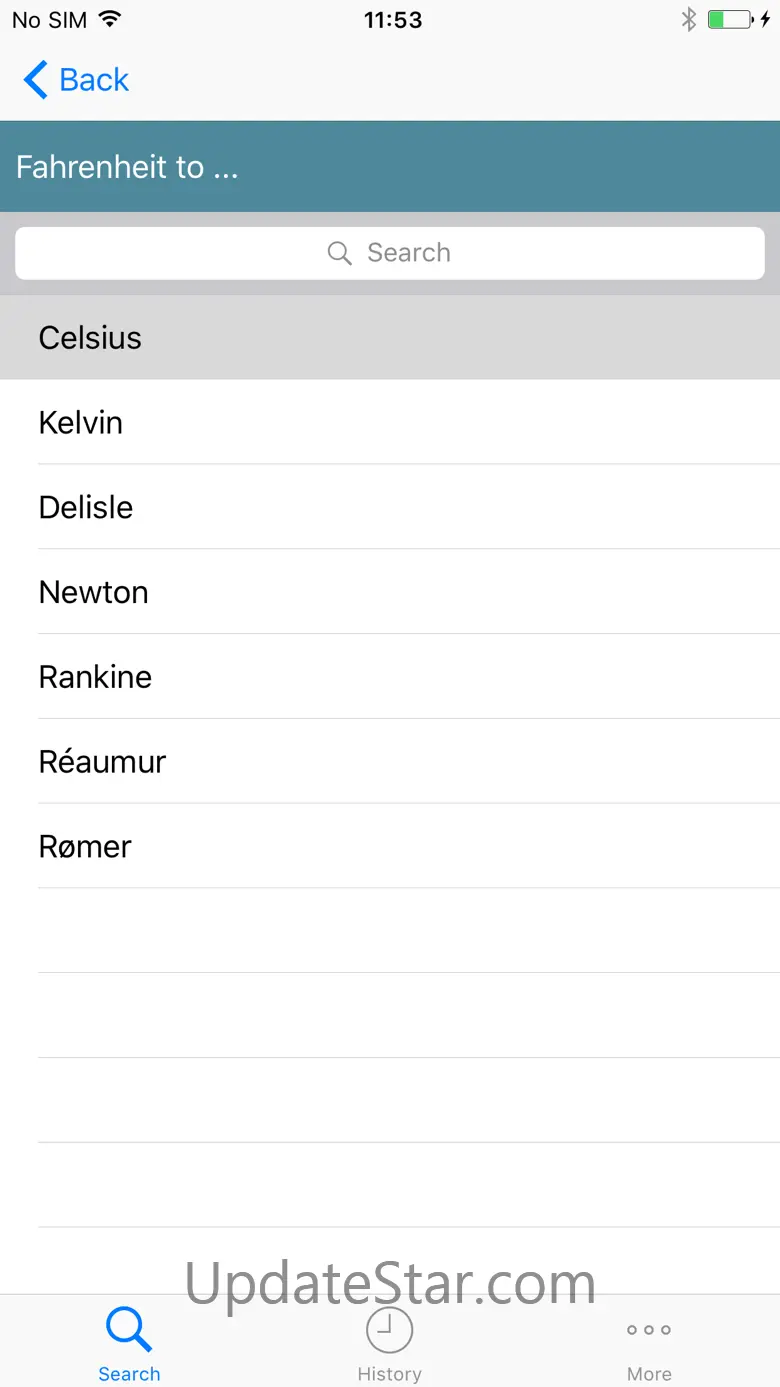Tap the More three-dots icon
The image size is (780, 1387).
click(649, 1330)
